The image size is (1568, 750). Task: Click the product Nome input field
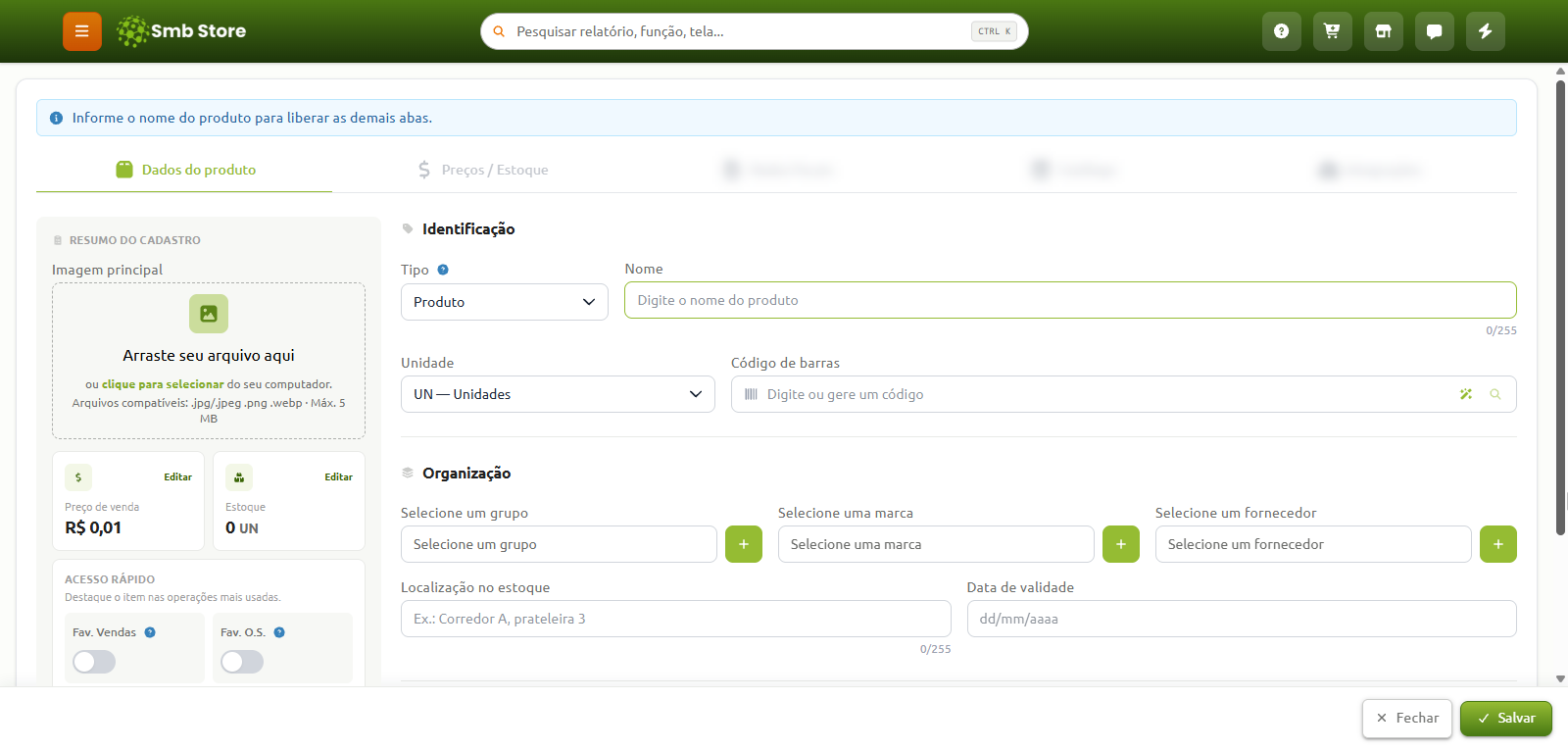1070,300
